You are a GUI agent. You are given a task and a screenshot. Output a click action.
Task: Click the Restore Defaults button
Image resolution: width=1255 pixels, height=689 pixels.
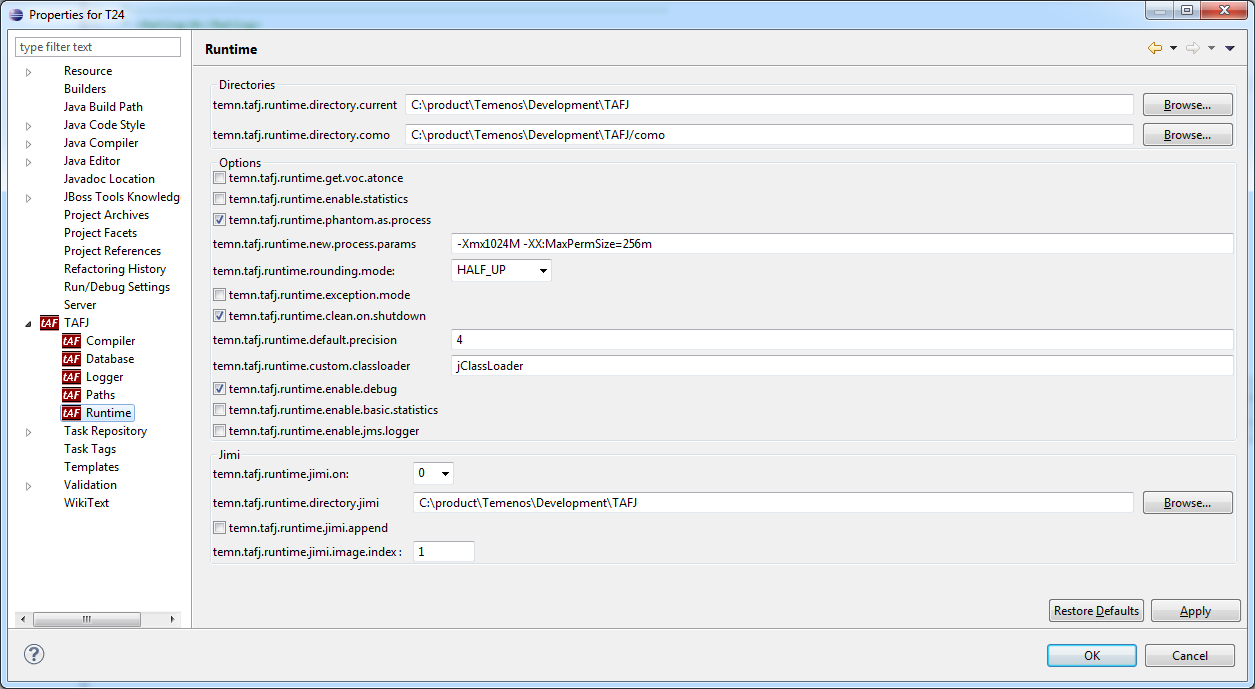pos(1096,611)
